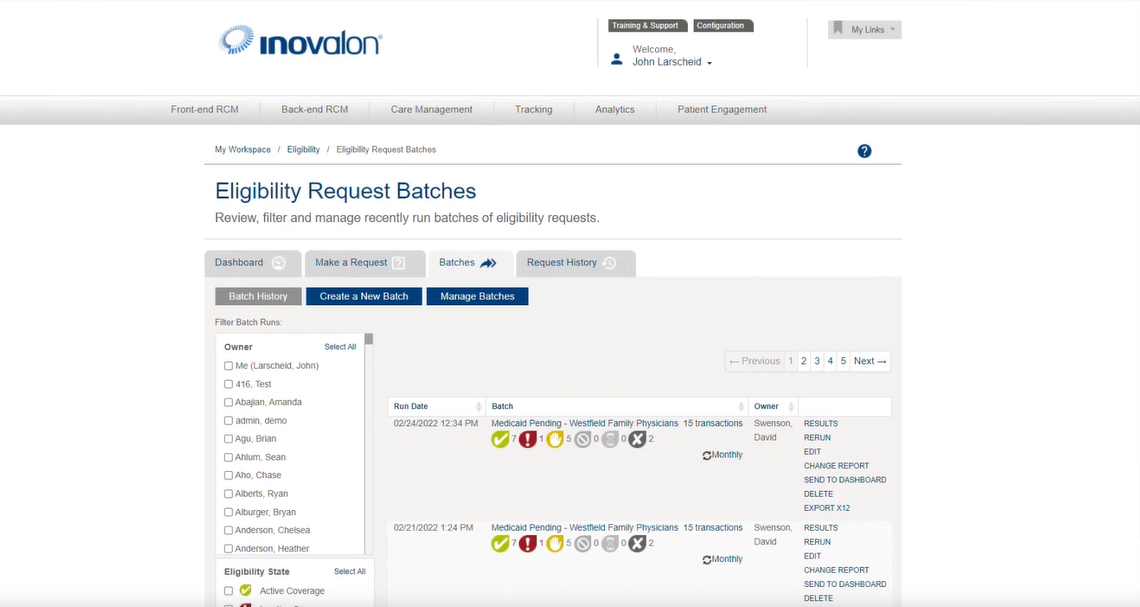Open the Front-end RCM menu
The width and height of the screenshot is (1140, 607).
coord(204,109)
